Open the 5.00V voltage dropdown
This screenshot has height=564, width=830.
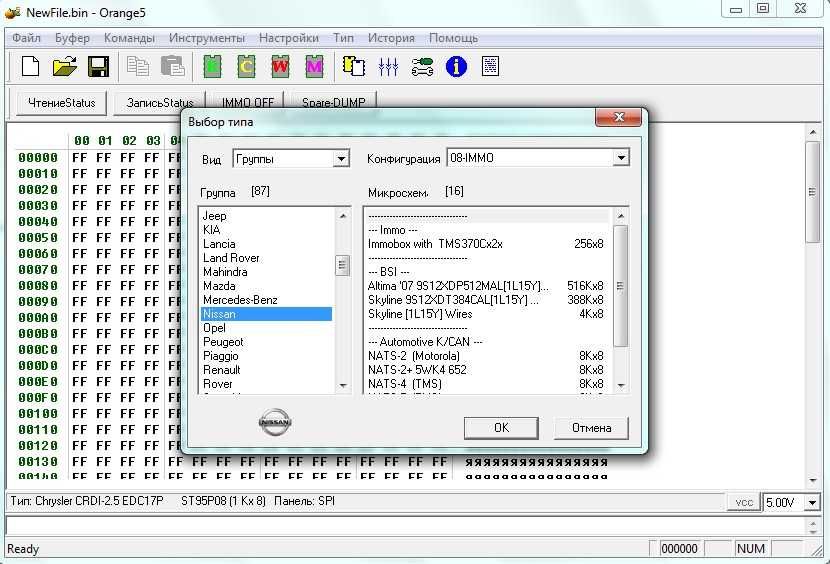(x=812, y=502)
